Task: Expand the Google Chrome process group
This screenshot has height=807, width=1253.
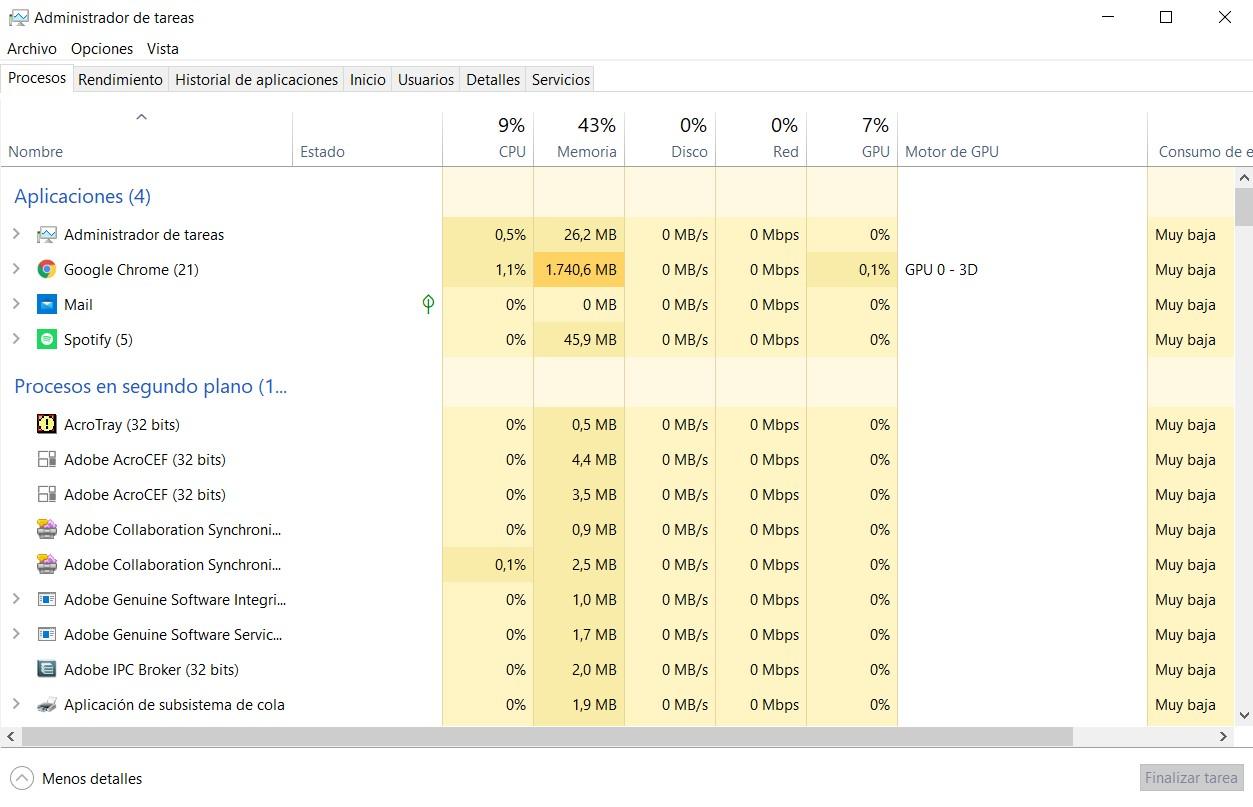Action: pyautogui.click(x=16, y=270)
